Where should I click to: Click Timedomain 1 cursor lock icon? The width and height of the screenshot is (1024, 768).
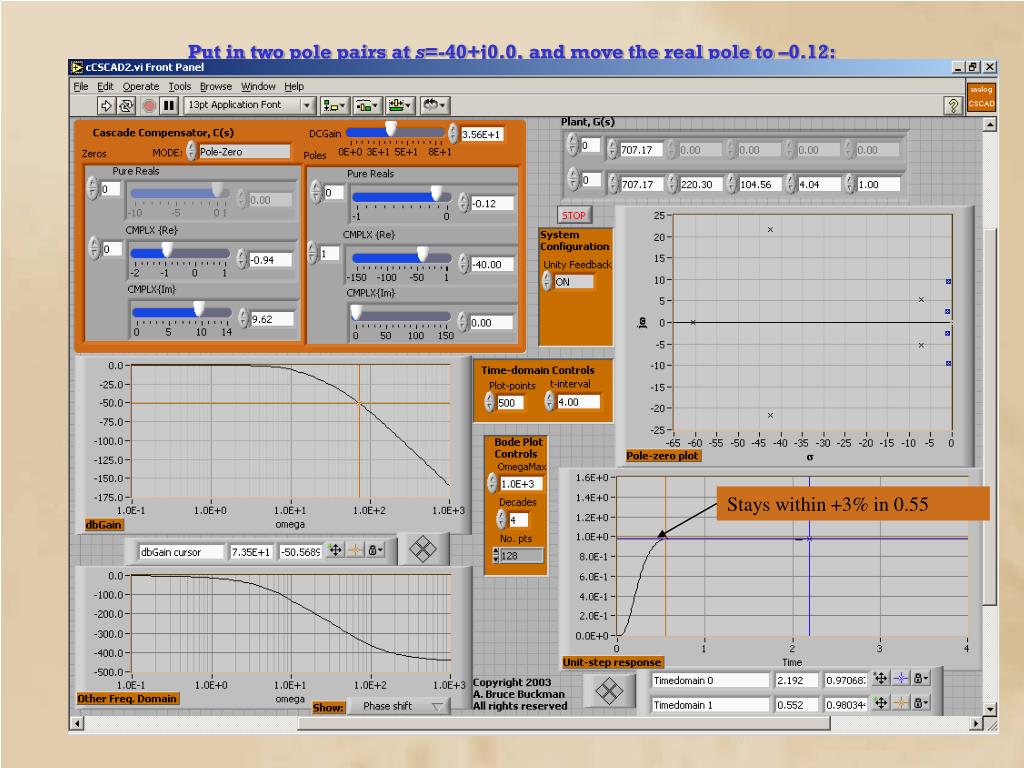(x=921, y=703)
